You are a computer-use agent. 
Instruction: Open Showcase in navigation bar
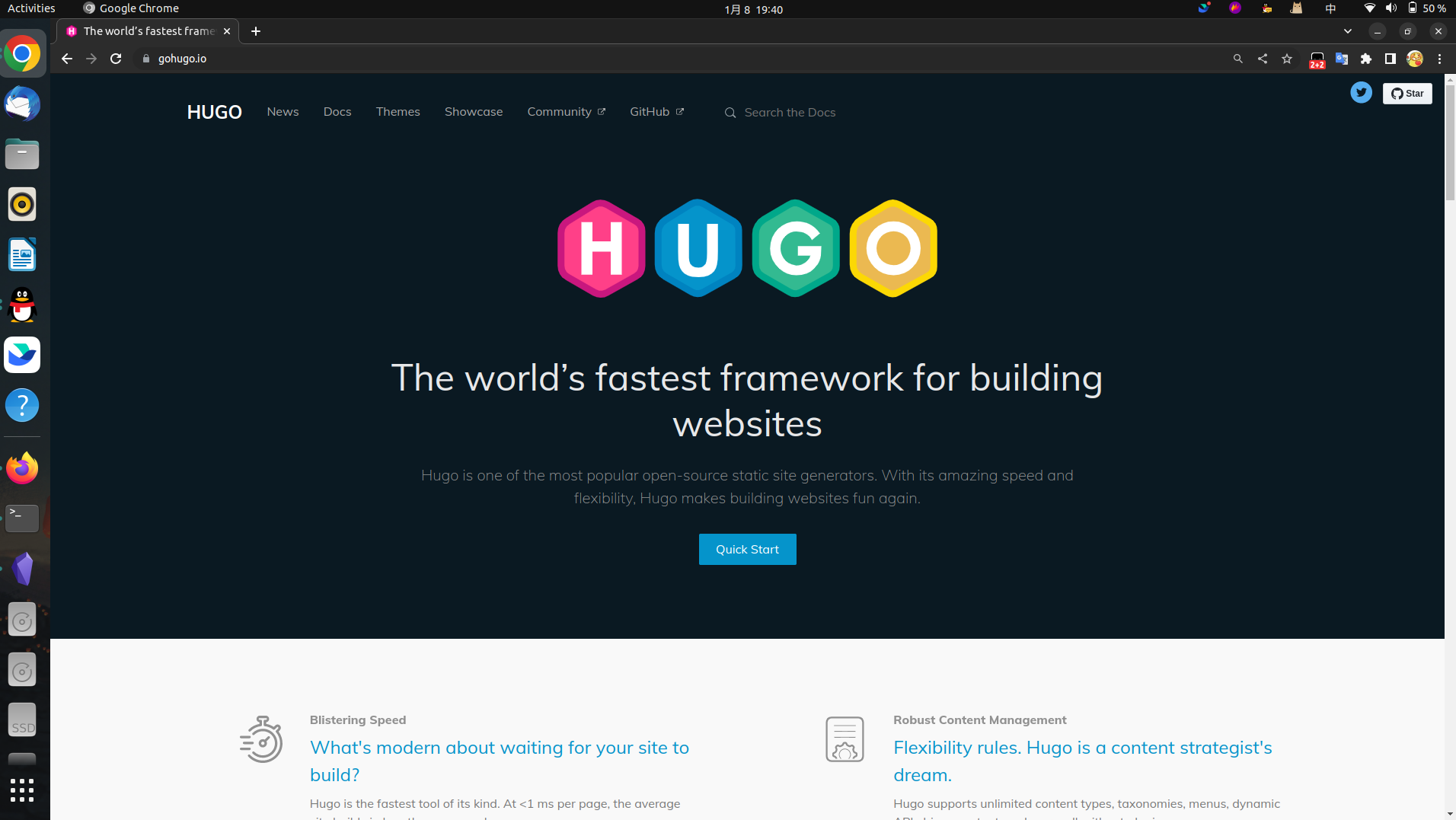(x=473, y=112)
